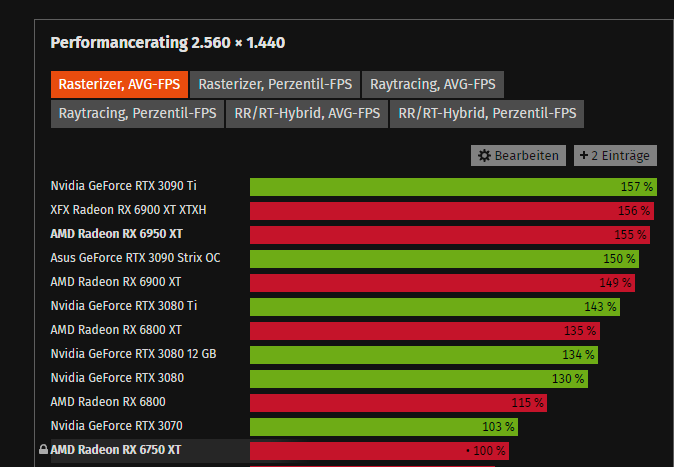674x467 pixels.
Task: Open RR/RT-Hybrid, AVG-FPS tab
Action: [x=307, y=114]
